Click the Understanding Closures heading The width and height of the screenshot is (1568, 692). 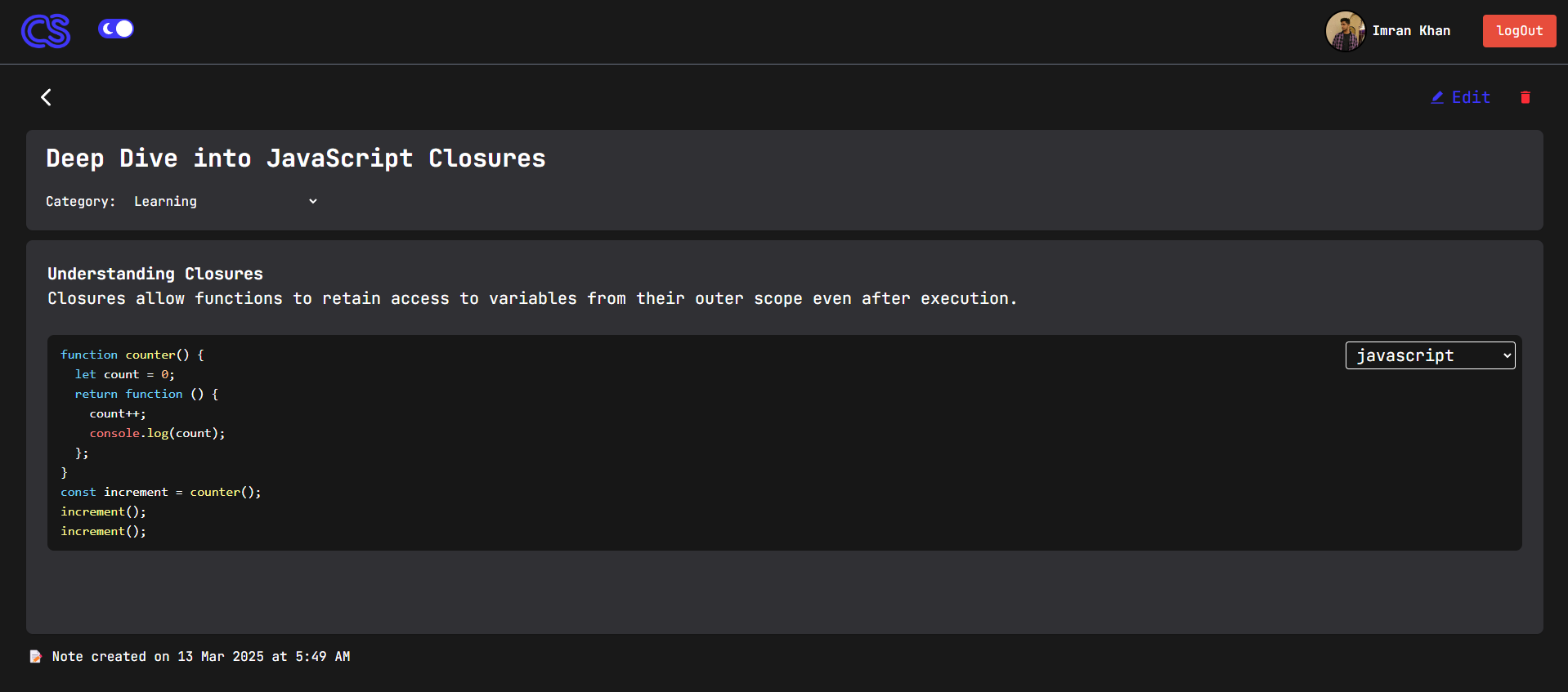[x=155, y=274]
